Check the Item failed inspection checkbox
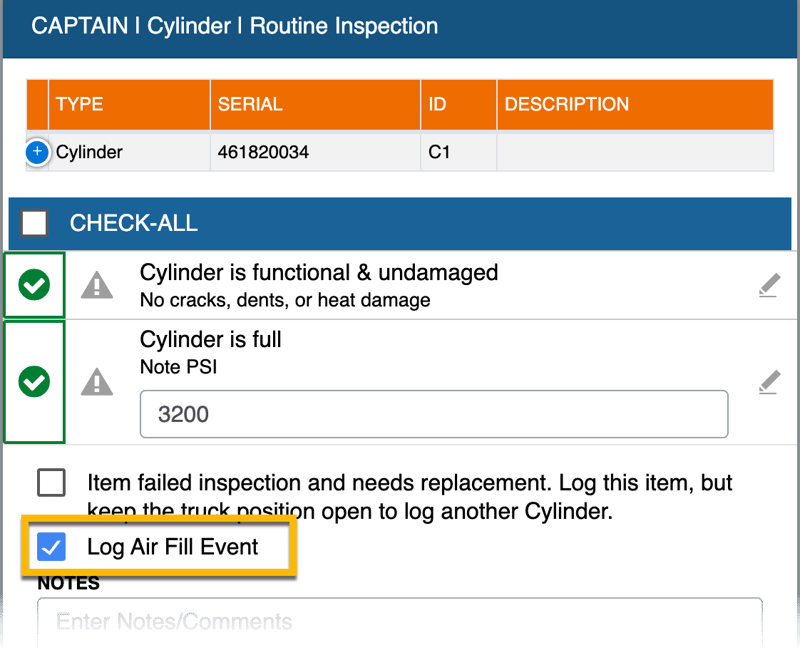Image resolution: width=800 pixels, height=650 pixels. 51,483
